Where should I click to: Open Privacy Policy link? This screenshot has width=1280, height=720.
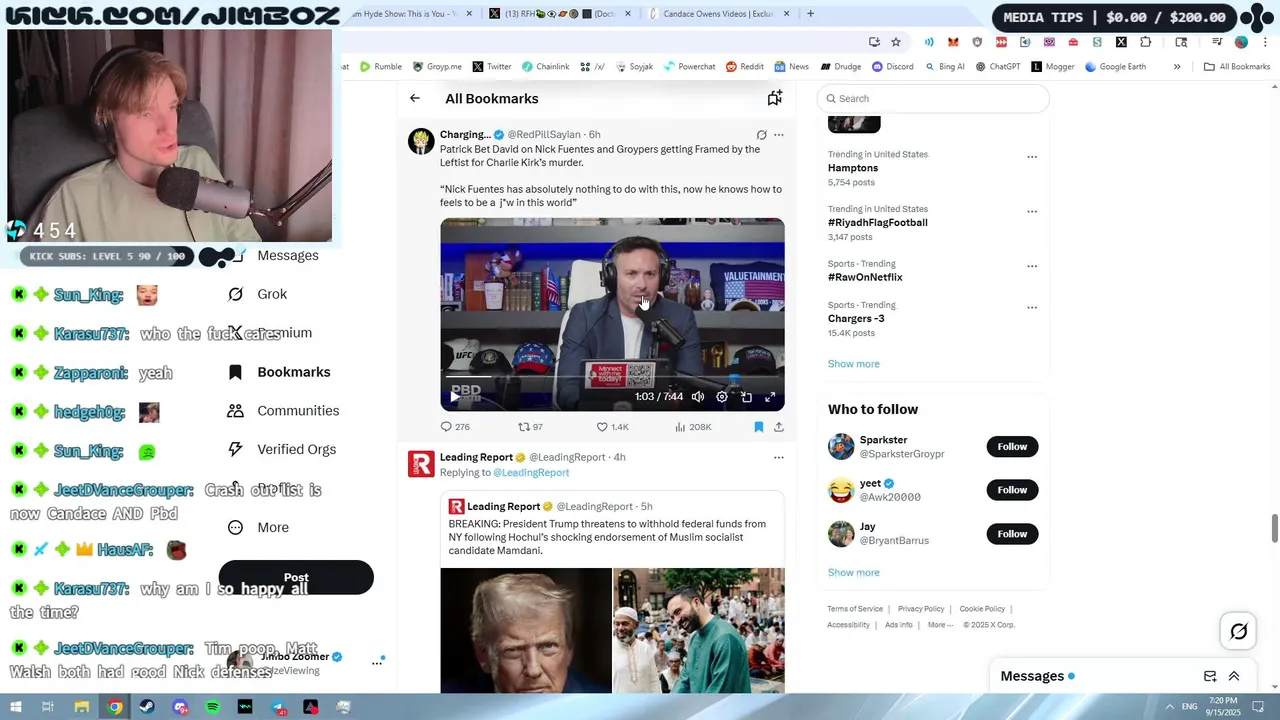coord(921,609)
